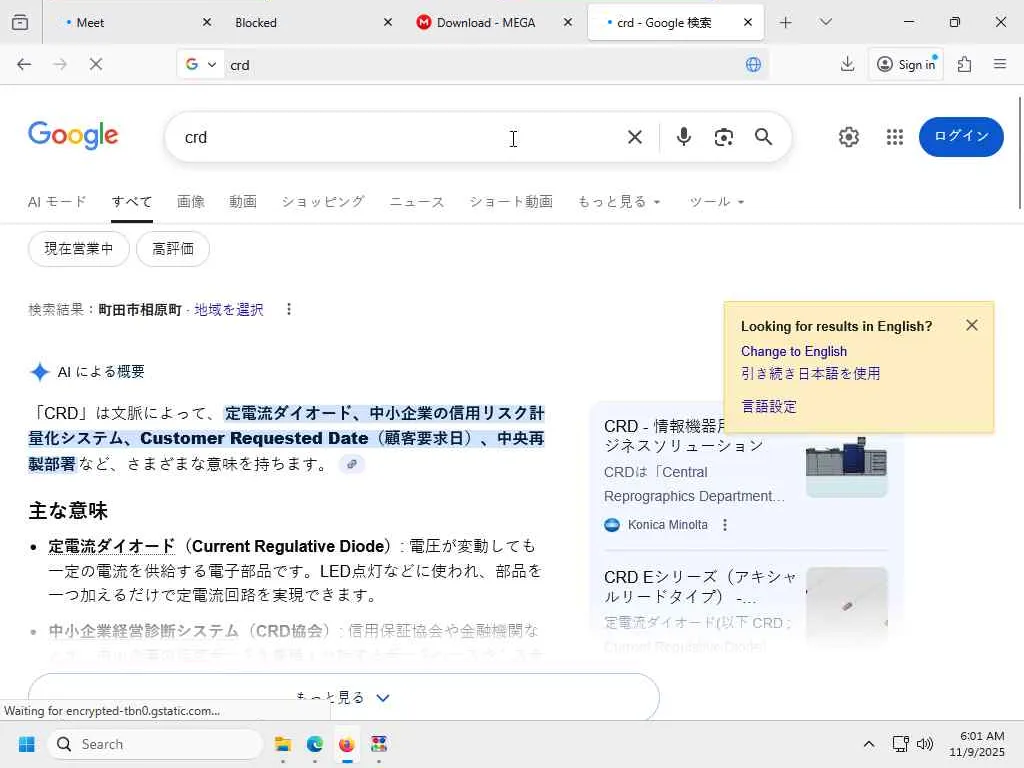Open the Google apps grid
Viewport: 1024px width, 768px height.
point(895,137)
